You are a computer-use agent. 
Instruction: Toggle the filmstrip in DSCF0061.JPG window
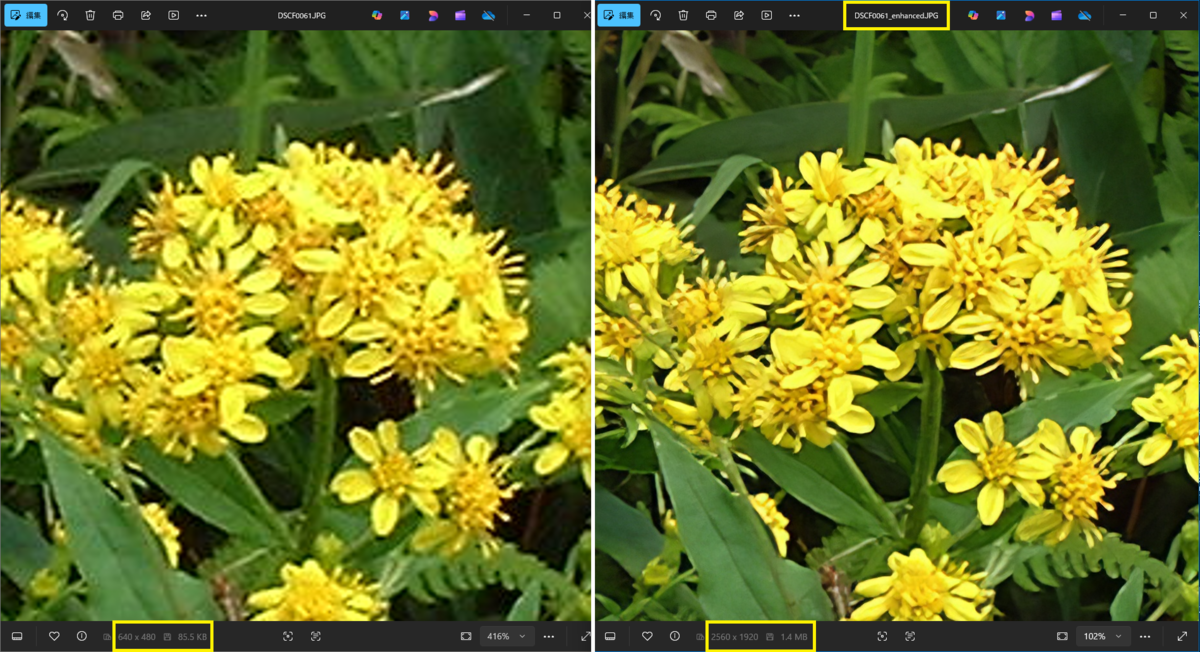[17, 636]
